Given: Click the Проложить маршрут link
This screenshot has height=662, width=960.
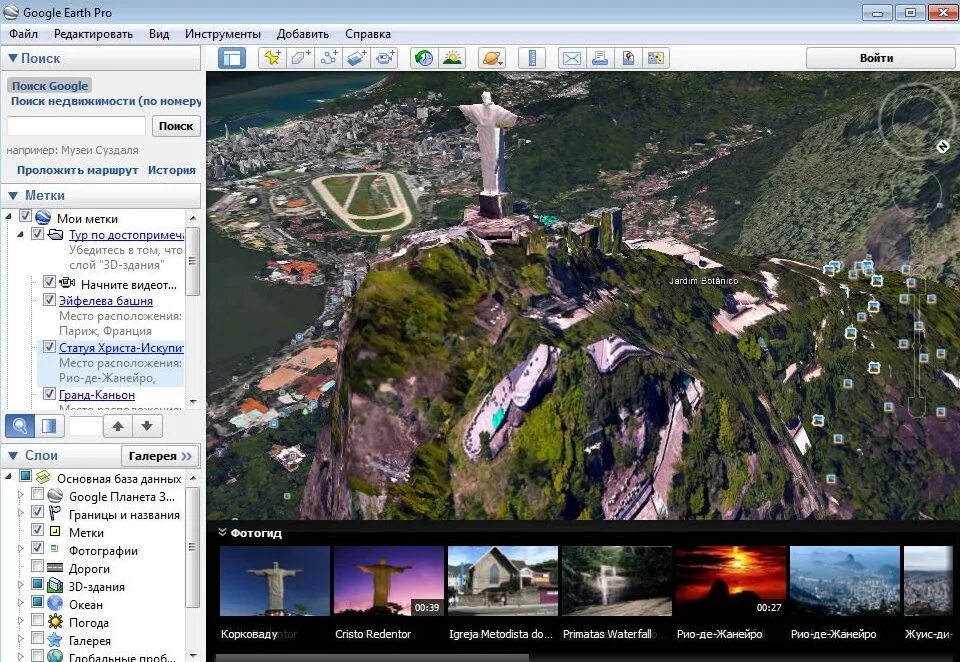Looking at the screenshot, I should [x=77, y=170].
